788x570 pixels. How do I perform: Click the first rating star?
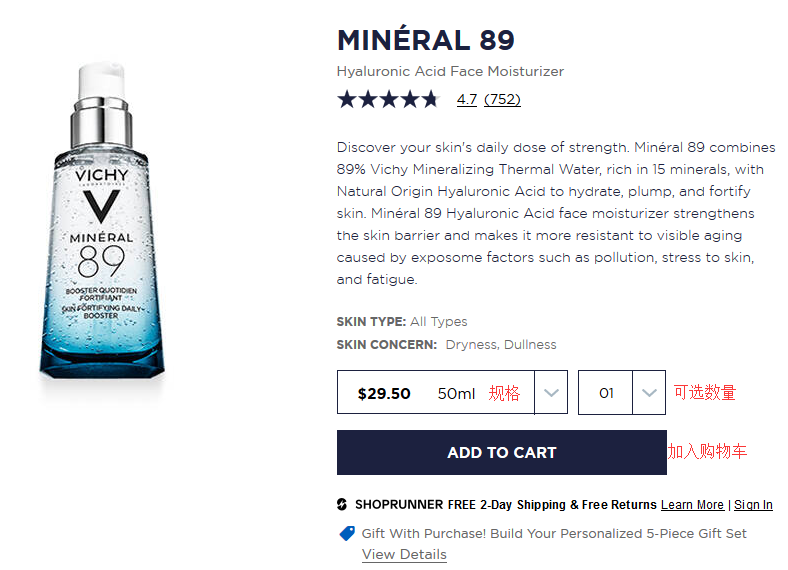(346, 99)
